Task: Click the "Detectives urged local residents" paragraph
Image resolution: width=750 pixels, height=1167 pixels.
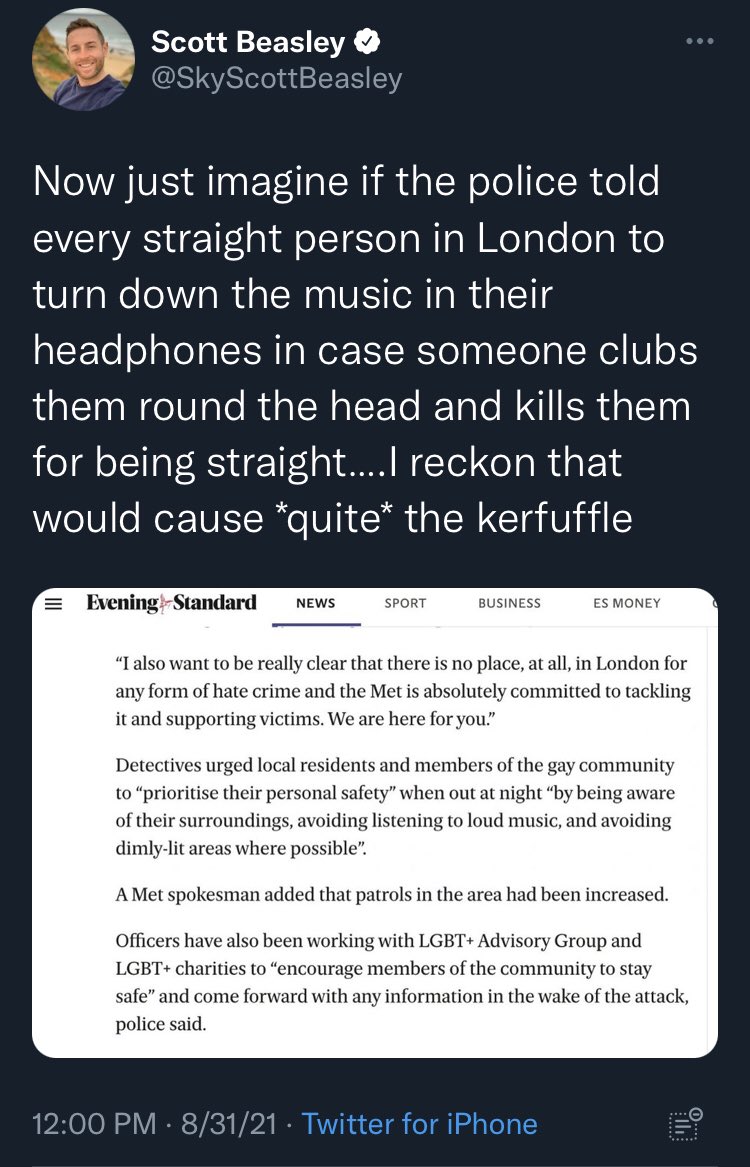Action: pyautogui.click(x=395, y=805)
